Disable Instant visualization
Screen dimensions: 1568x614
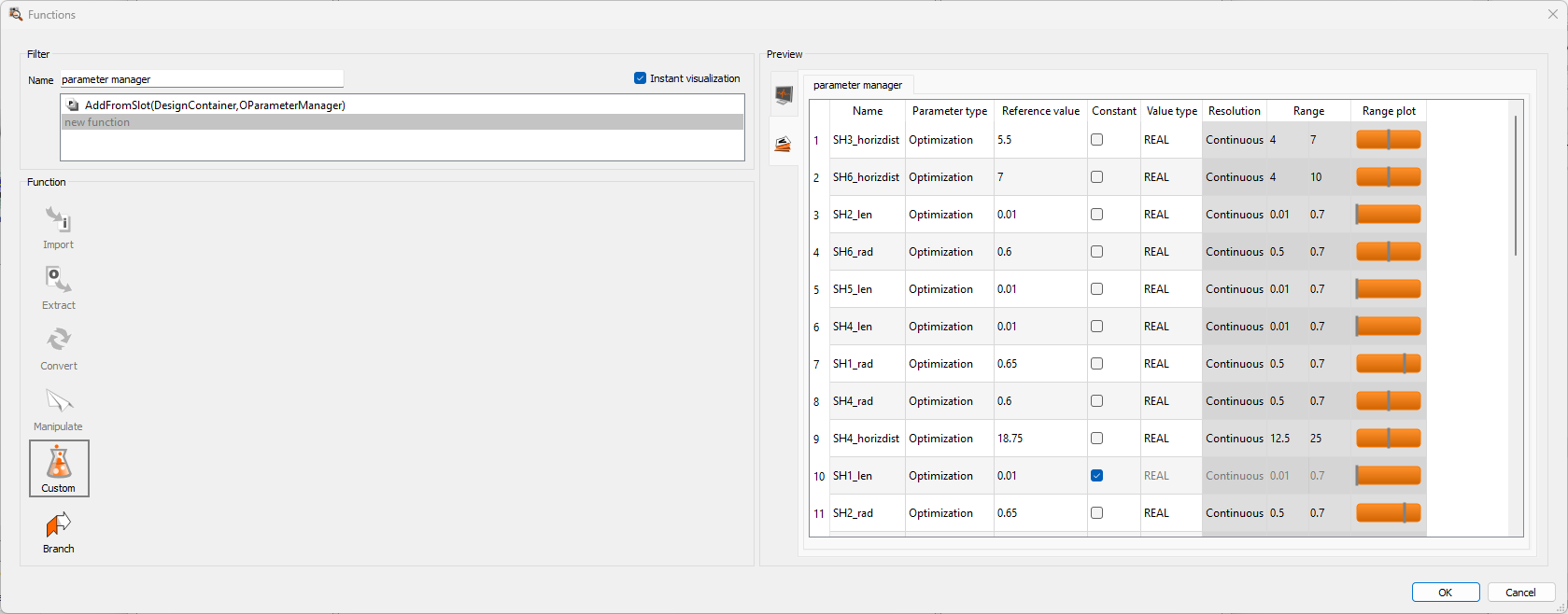pos(640,78)
